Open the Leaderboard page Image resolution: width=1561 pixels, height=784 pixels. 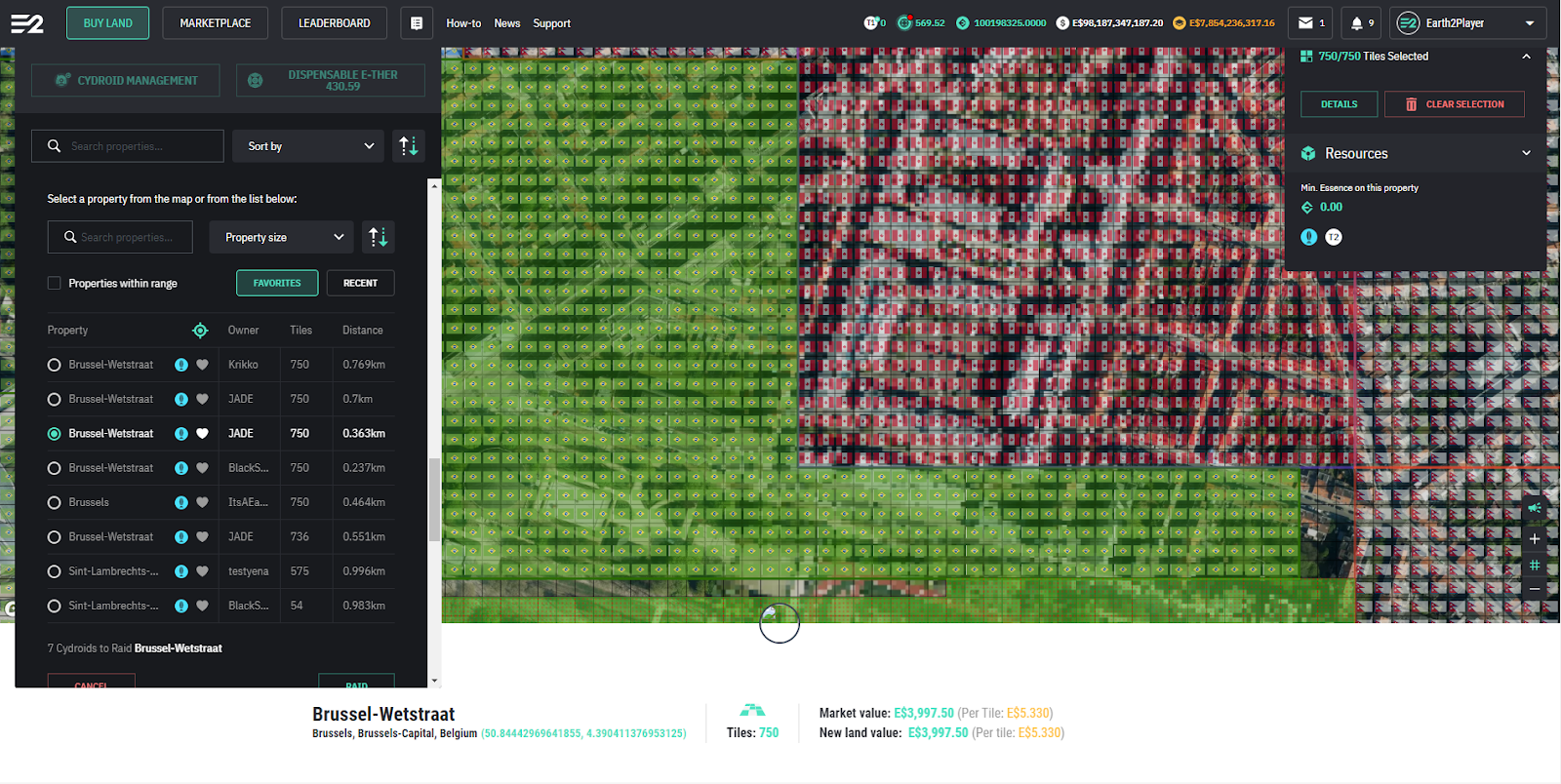pyautogui.click(x=334, y=23)
